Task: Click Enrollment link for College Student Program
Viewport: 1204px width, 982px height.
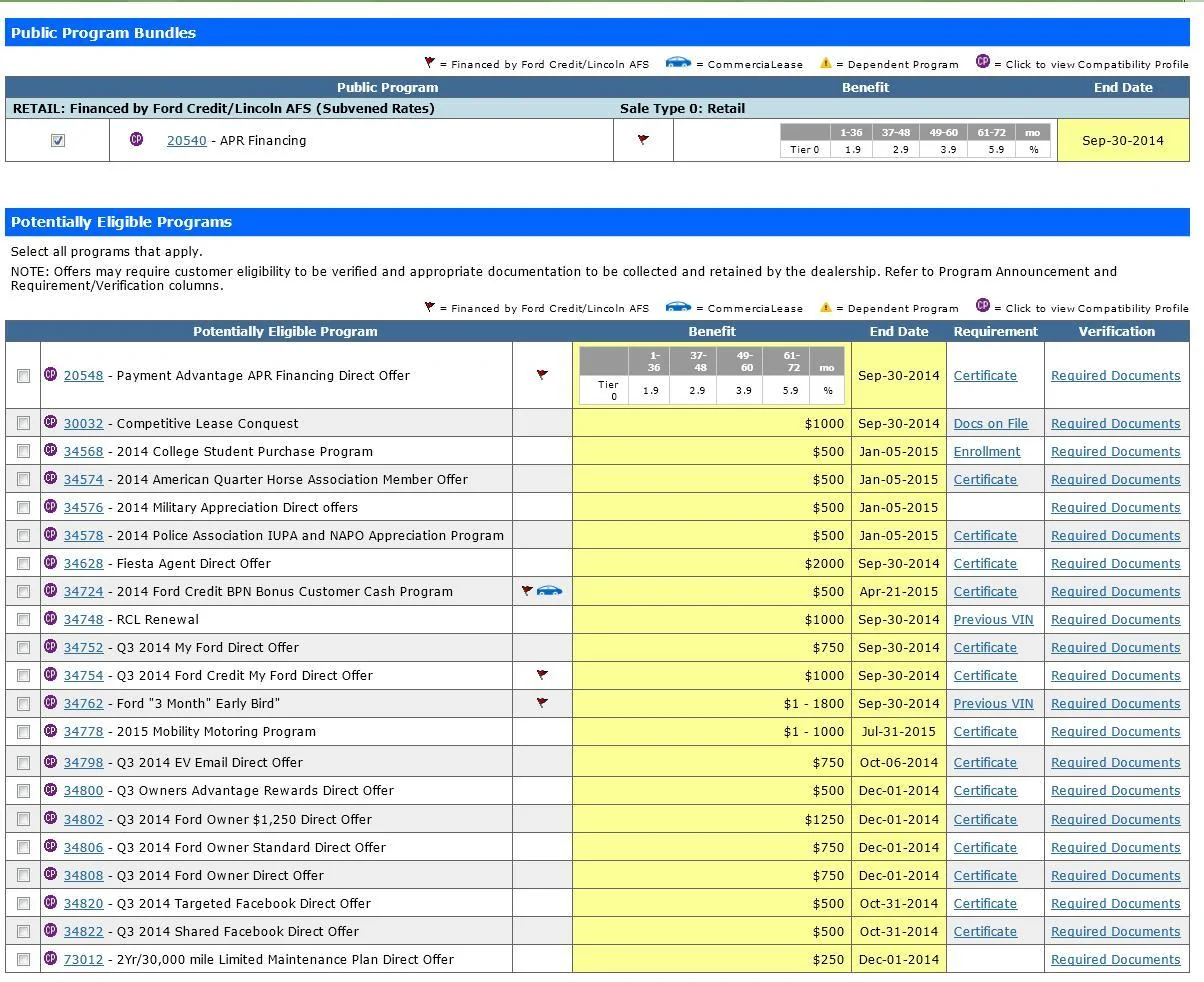Action: pos(986,451)
